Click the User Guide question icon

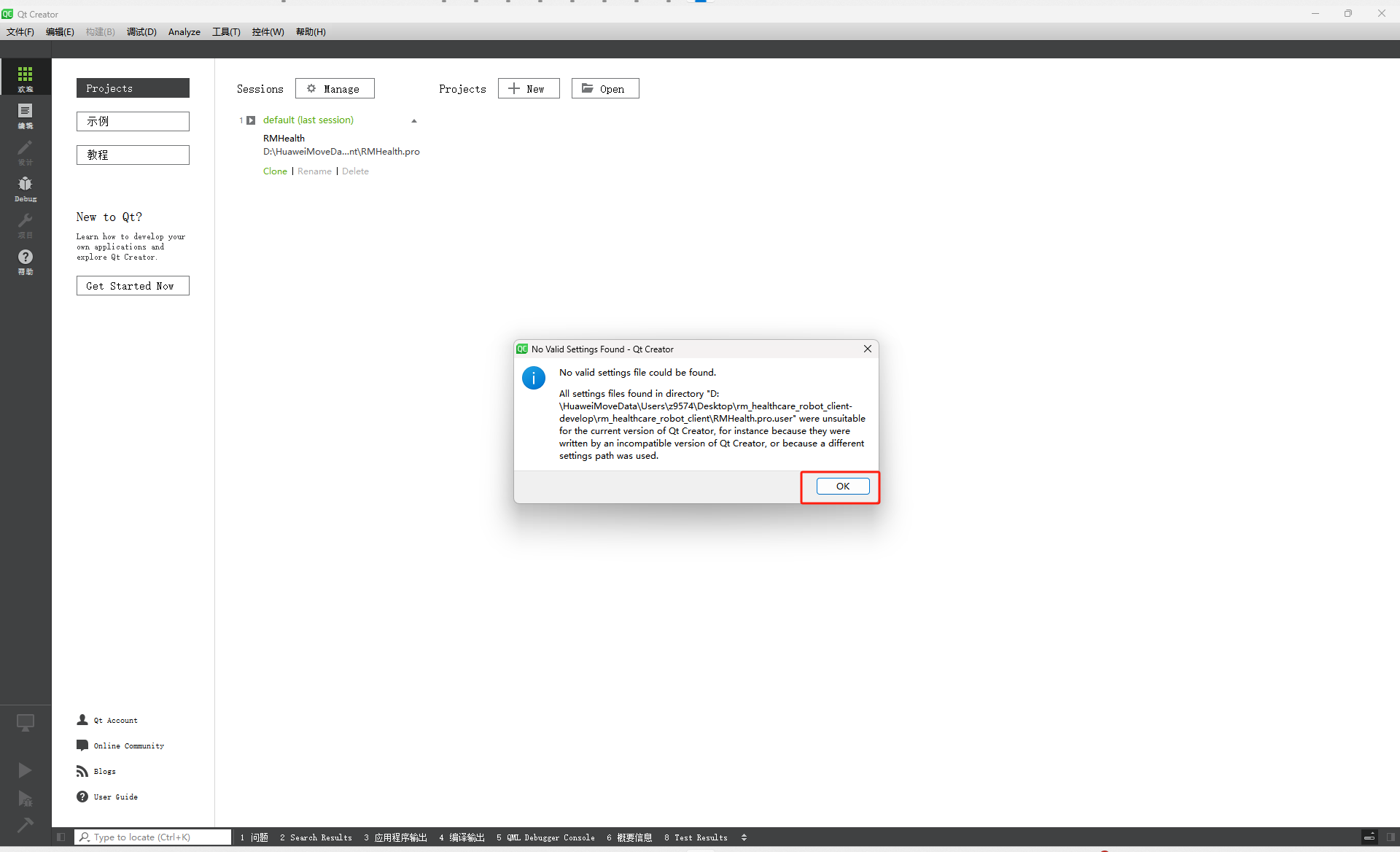pos(82,797)
